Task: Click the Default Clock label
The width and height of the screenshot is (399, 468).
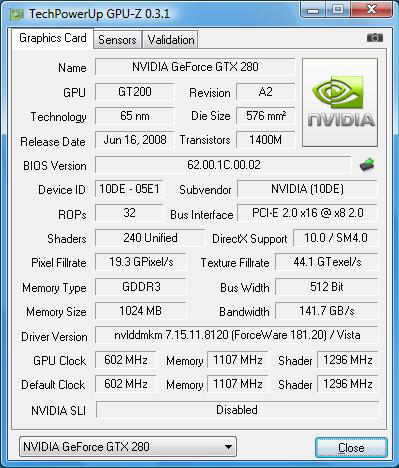Action: click(53, 385)
